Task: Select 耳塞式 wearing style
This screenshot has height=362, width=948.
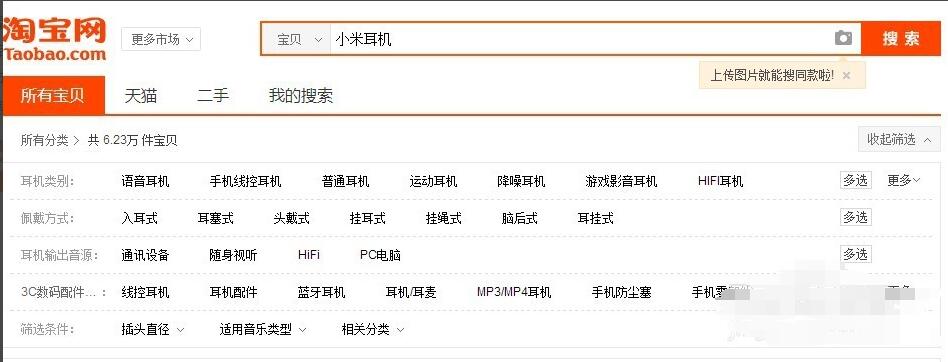Action: [215, 218]
